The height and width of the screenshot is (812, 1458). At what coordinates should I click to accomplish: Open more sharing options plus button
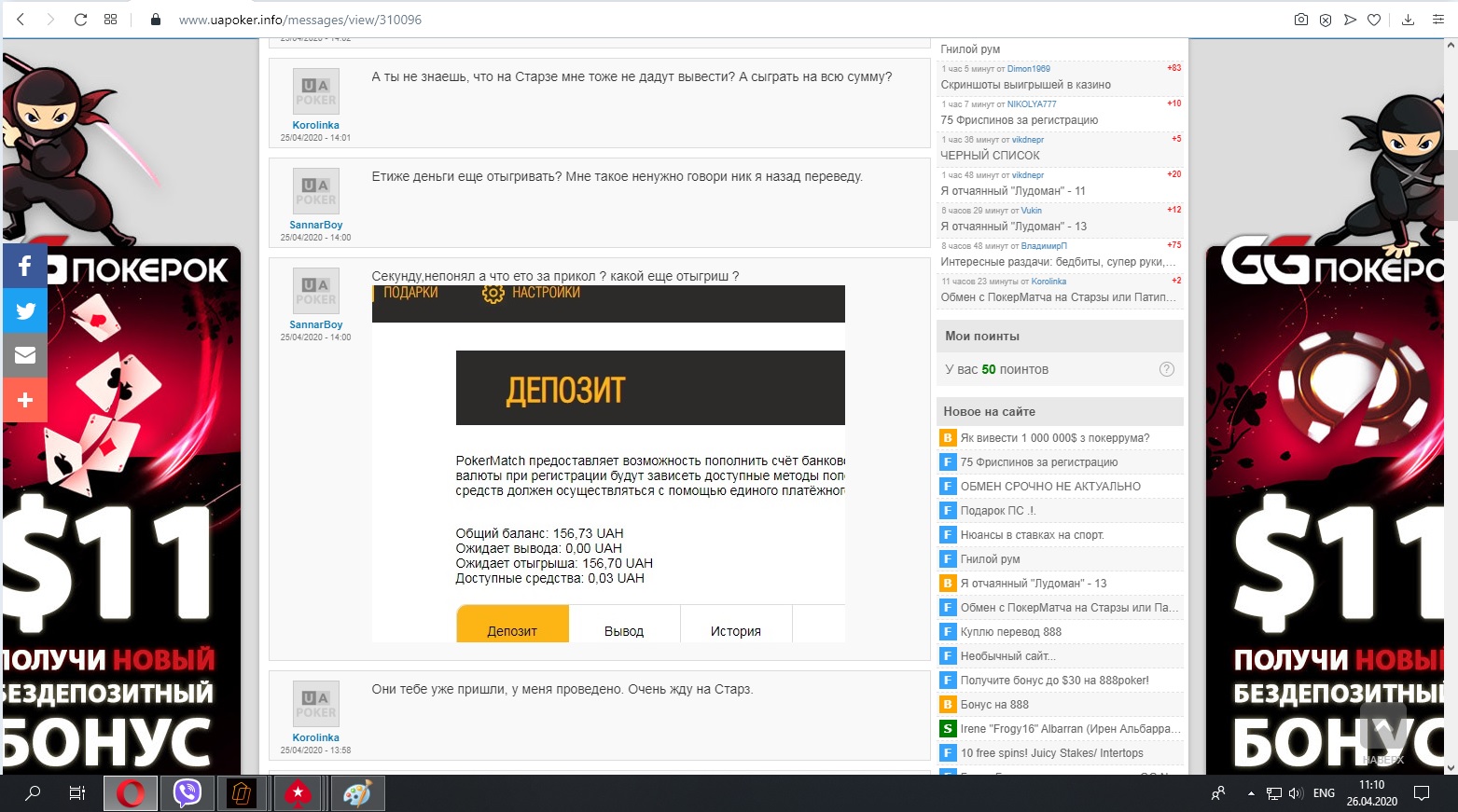pyautogui.click(x=25, y=400)
